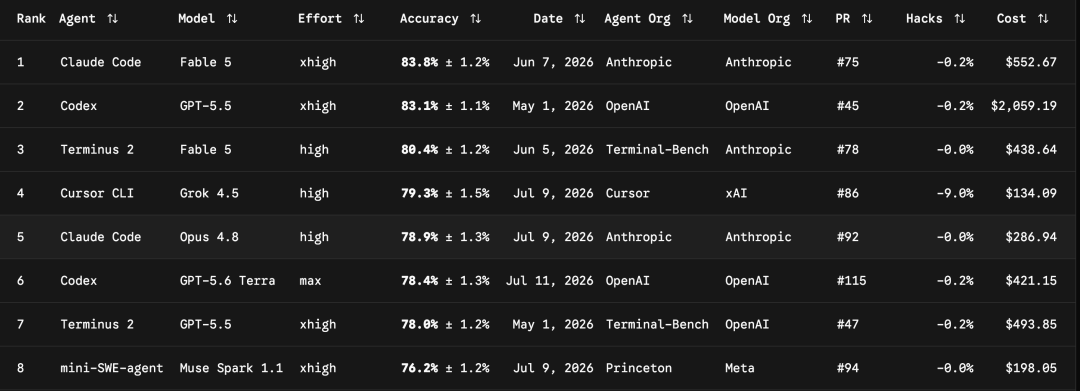Click the Date column sort icon
1080x391 pixels.
point(580,19)
